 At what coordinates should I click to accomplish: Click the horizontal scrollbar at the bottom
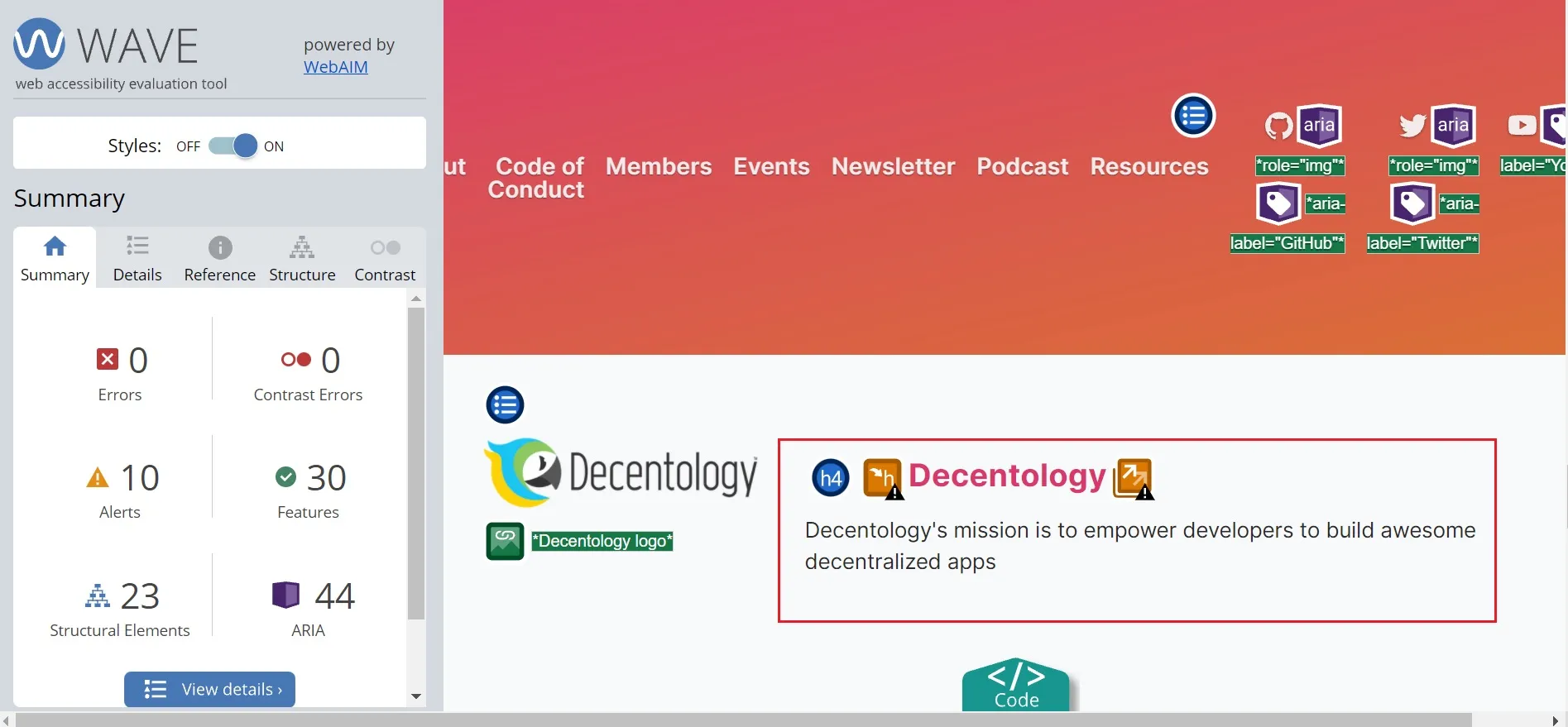[x=744, y=720]
